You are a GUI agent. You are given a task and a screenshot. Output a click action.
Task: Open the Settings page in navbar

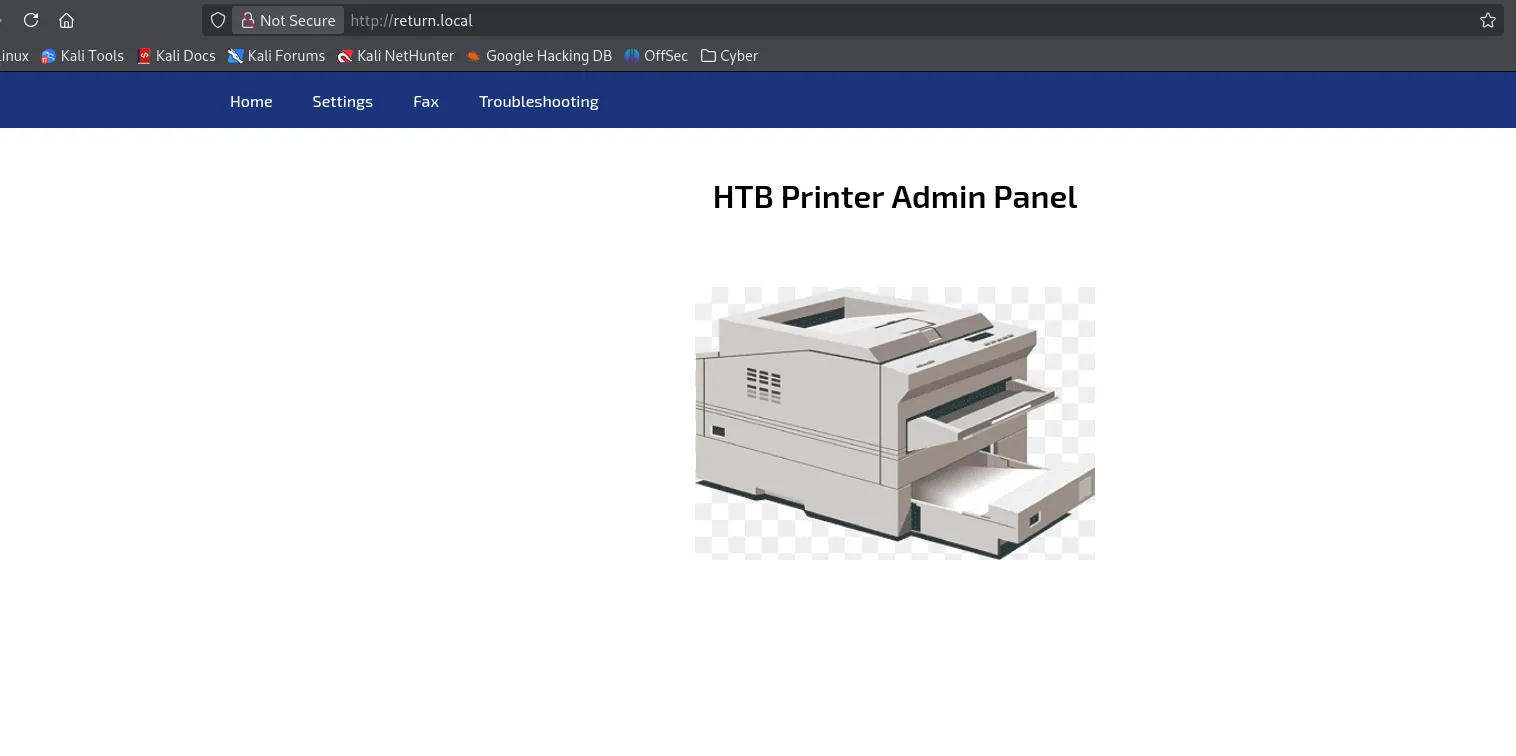click(x=342, y=101)
